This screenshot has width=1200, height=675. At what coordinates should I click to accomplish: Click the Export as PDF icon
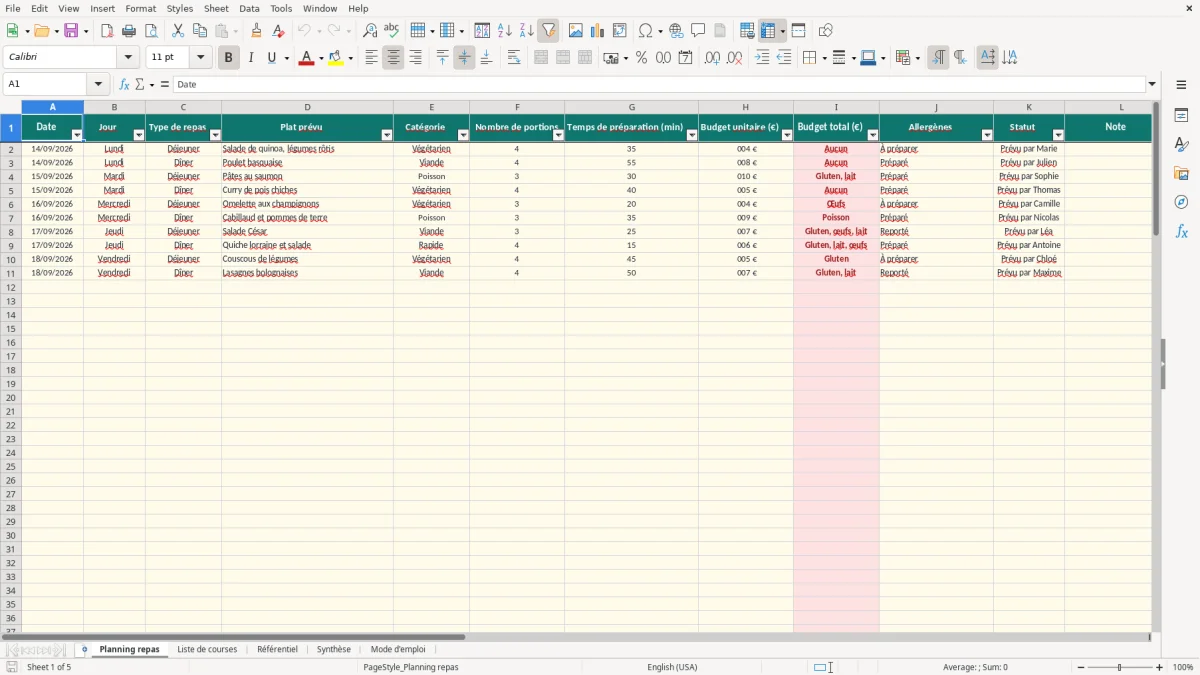pyautogui.click(x=107, y=31)
